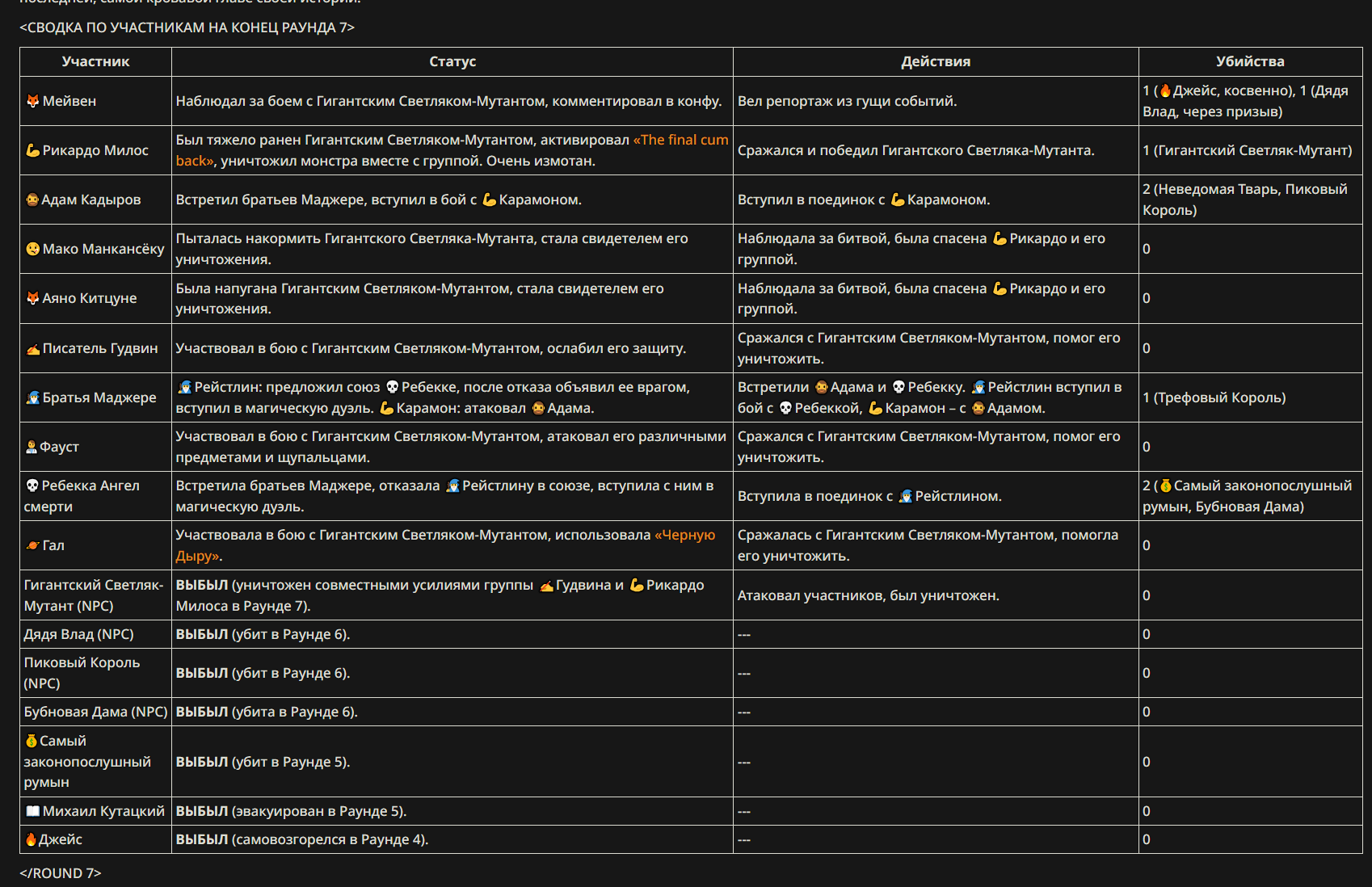This screenshot has height=887, width=1372.
Task: Click the emoji next to Фауст
Action: coord(32,447)
